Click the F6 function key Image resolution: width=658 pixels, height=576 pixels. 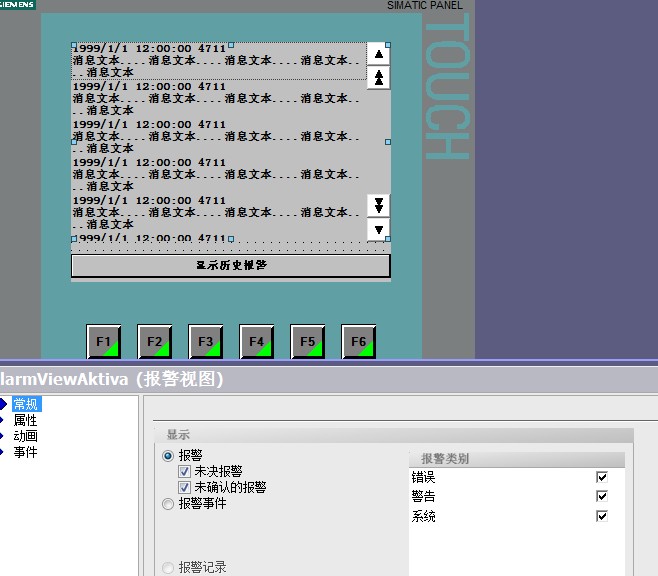point(358,341)
